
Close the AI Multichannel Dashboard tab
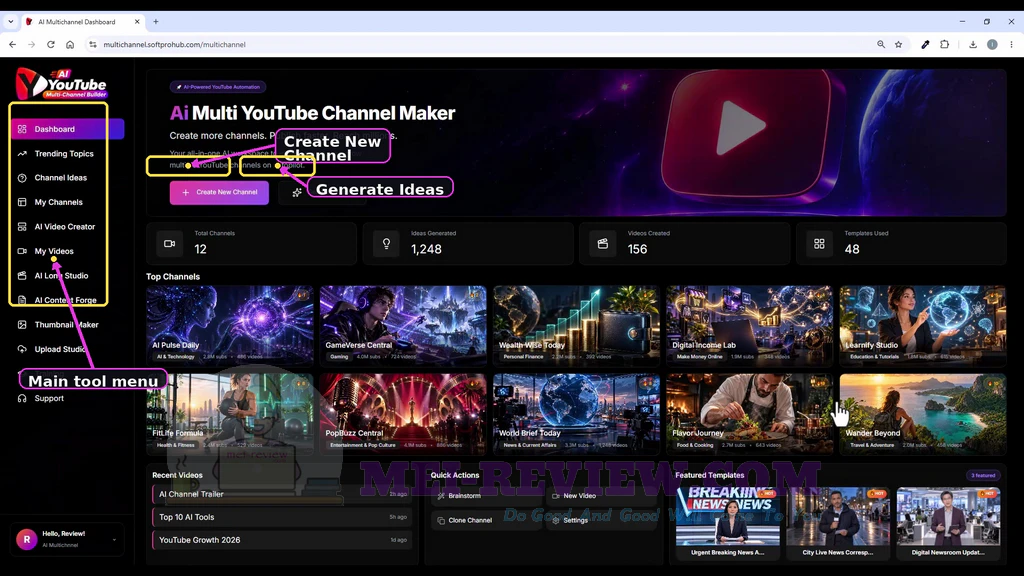[x=137, y=22]
